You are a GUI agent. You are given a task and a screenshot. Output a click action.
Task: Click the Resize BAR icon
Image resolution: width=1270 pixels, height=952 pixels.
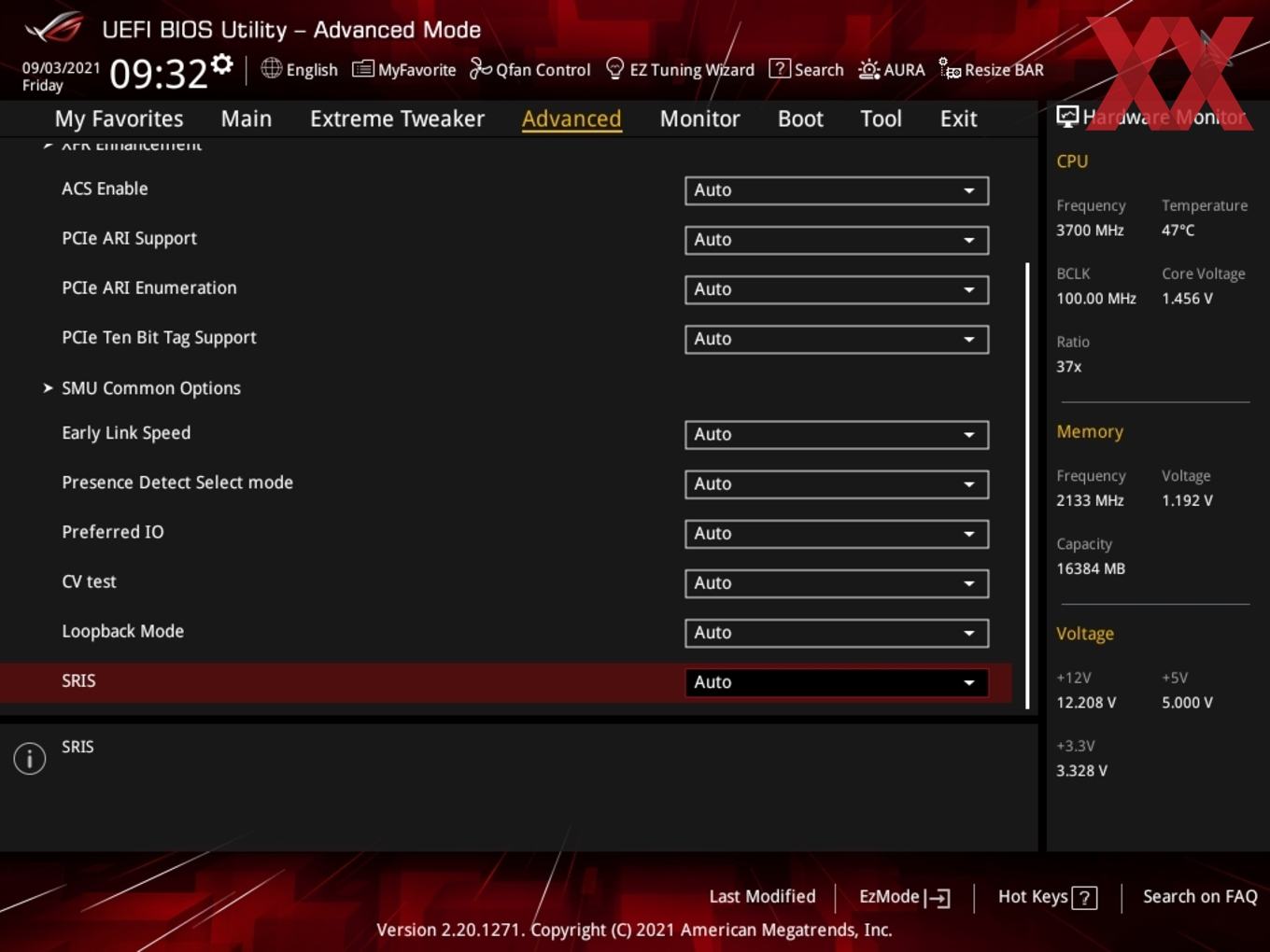pyautogui.click(x=950, y=69)
